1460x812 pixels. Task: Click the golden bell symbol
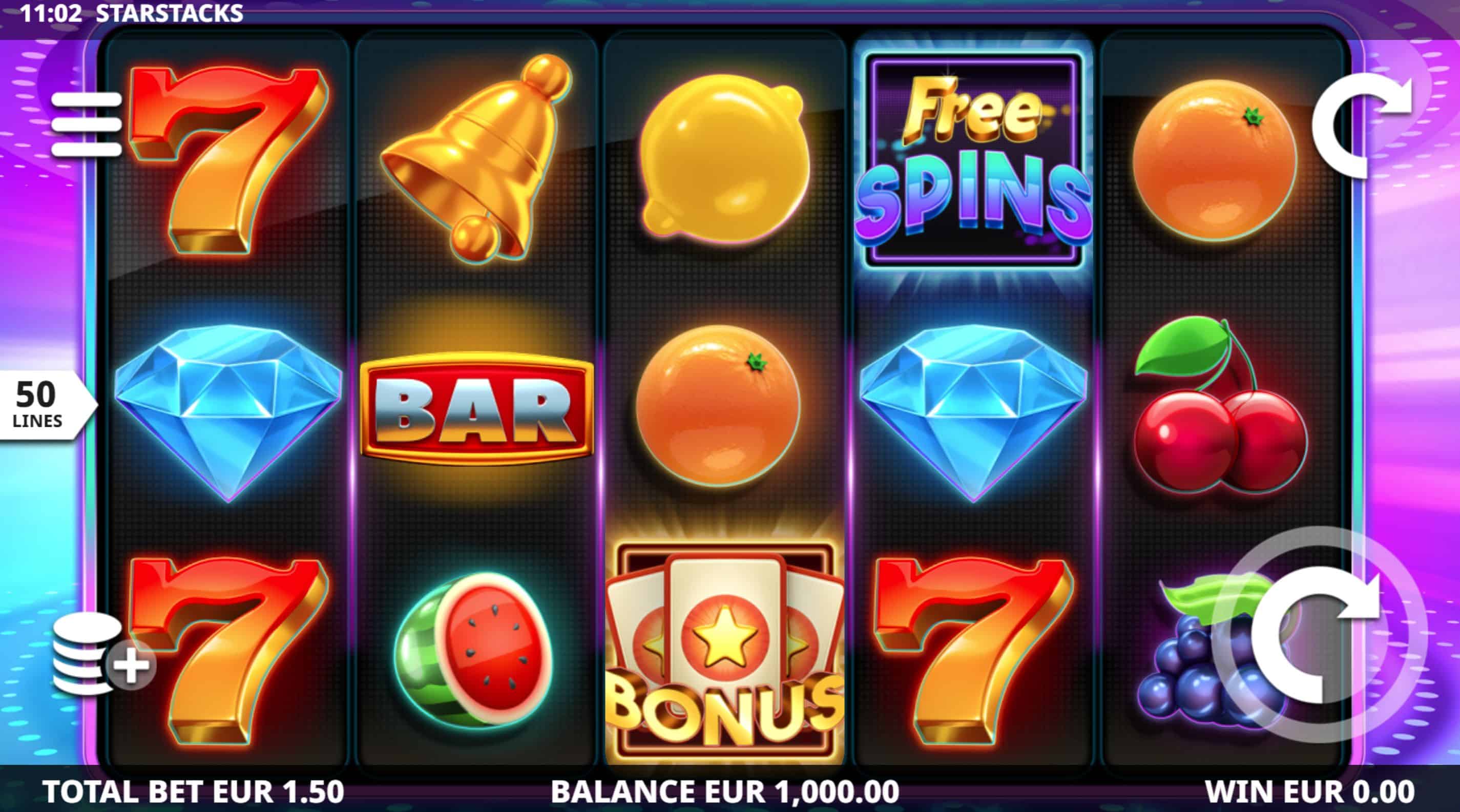[x=477, y=158]
